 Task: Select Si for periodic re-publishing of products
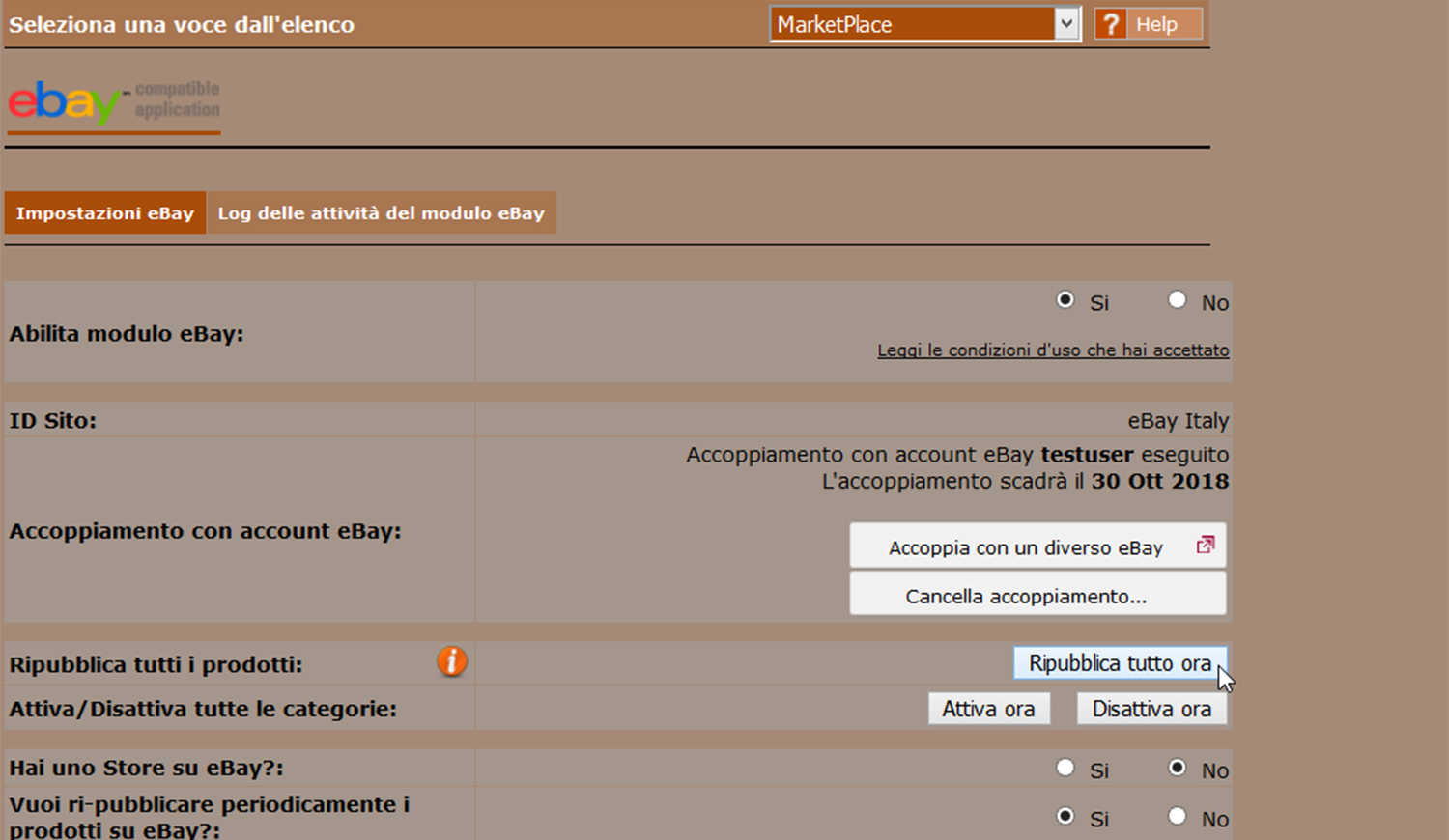click(1065, 816)
